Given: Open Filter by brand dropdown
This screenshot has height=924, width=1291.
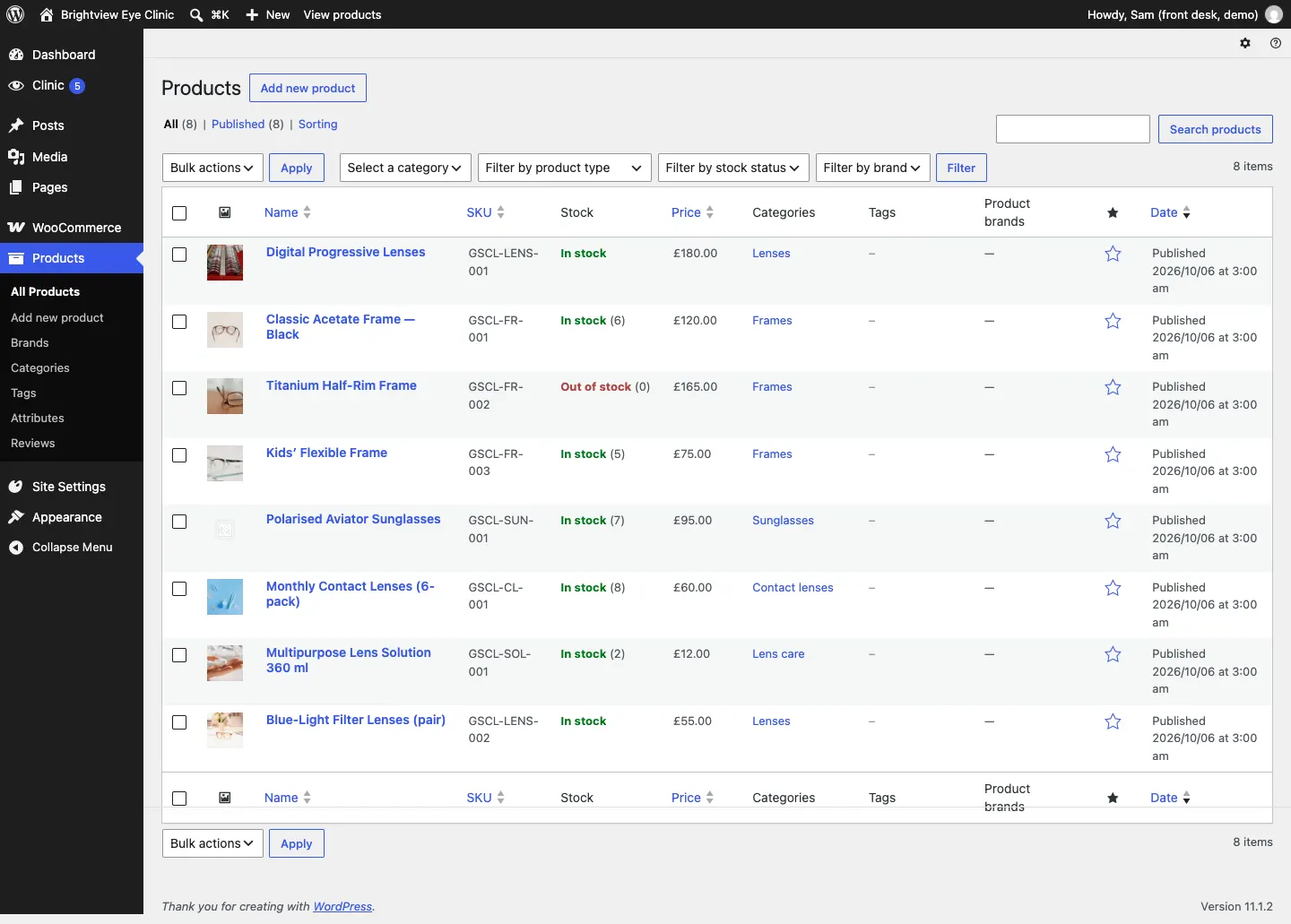Looking at the screenshot, I should pyautogui.click(x=873, y=168).
